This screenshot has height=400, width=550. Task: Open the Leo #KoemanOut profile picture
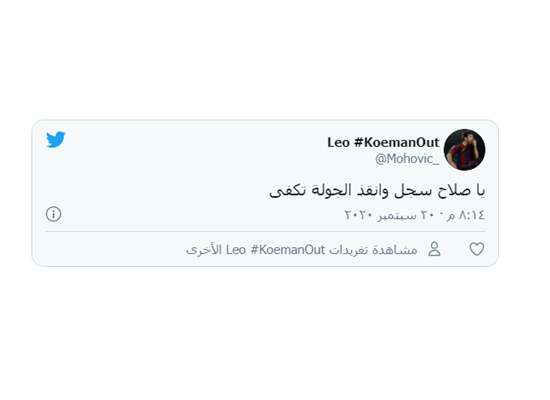coord(464,150)
